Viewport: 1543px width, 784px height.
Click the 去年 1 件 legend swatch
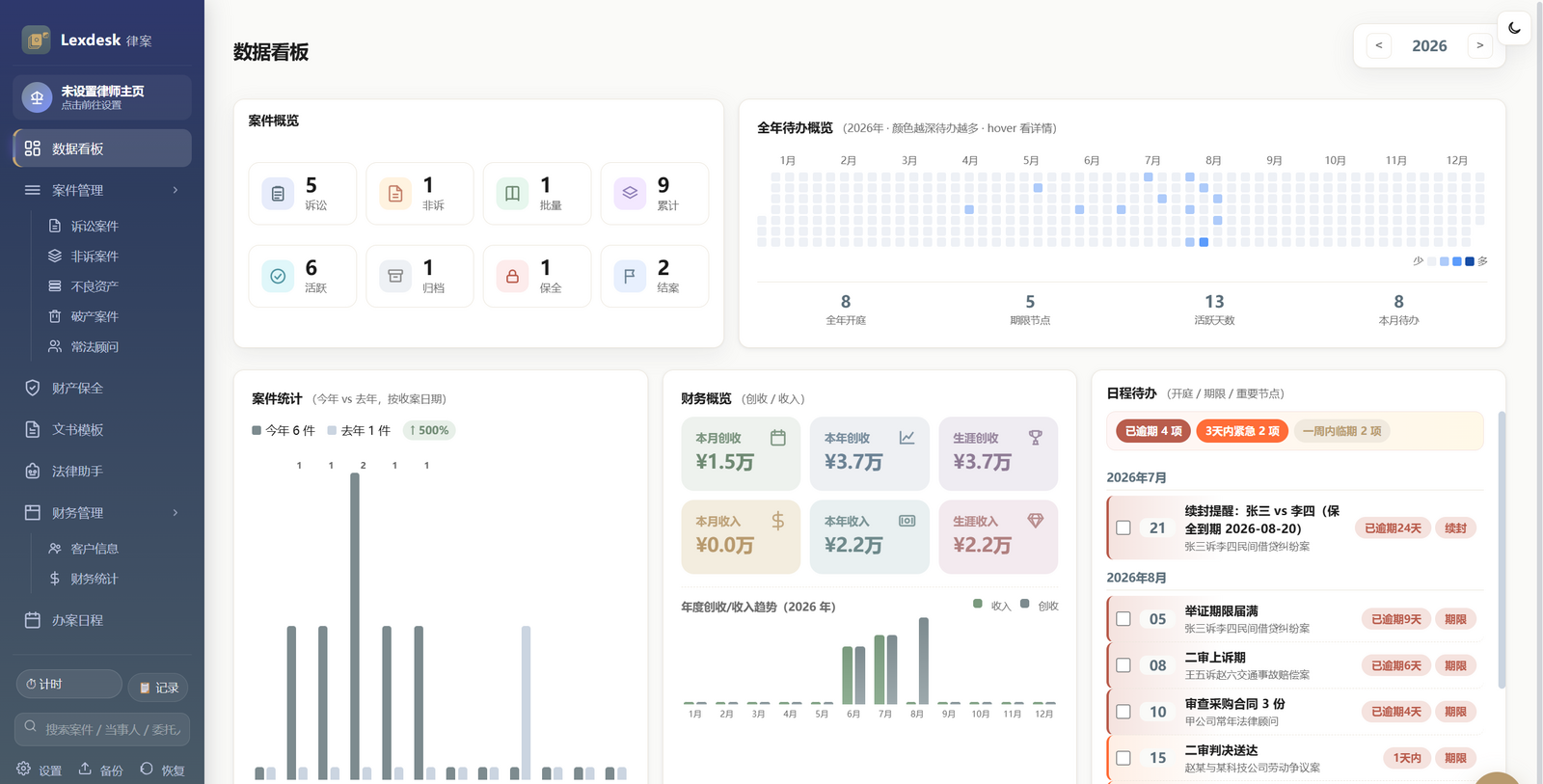pyautogui.click(x=332, y=430)
